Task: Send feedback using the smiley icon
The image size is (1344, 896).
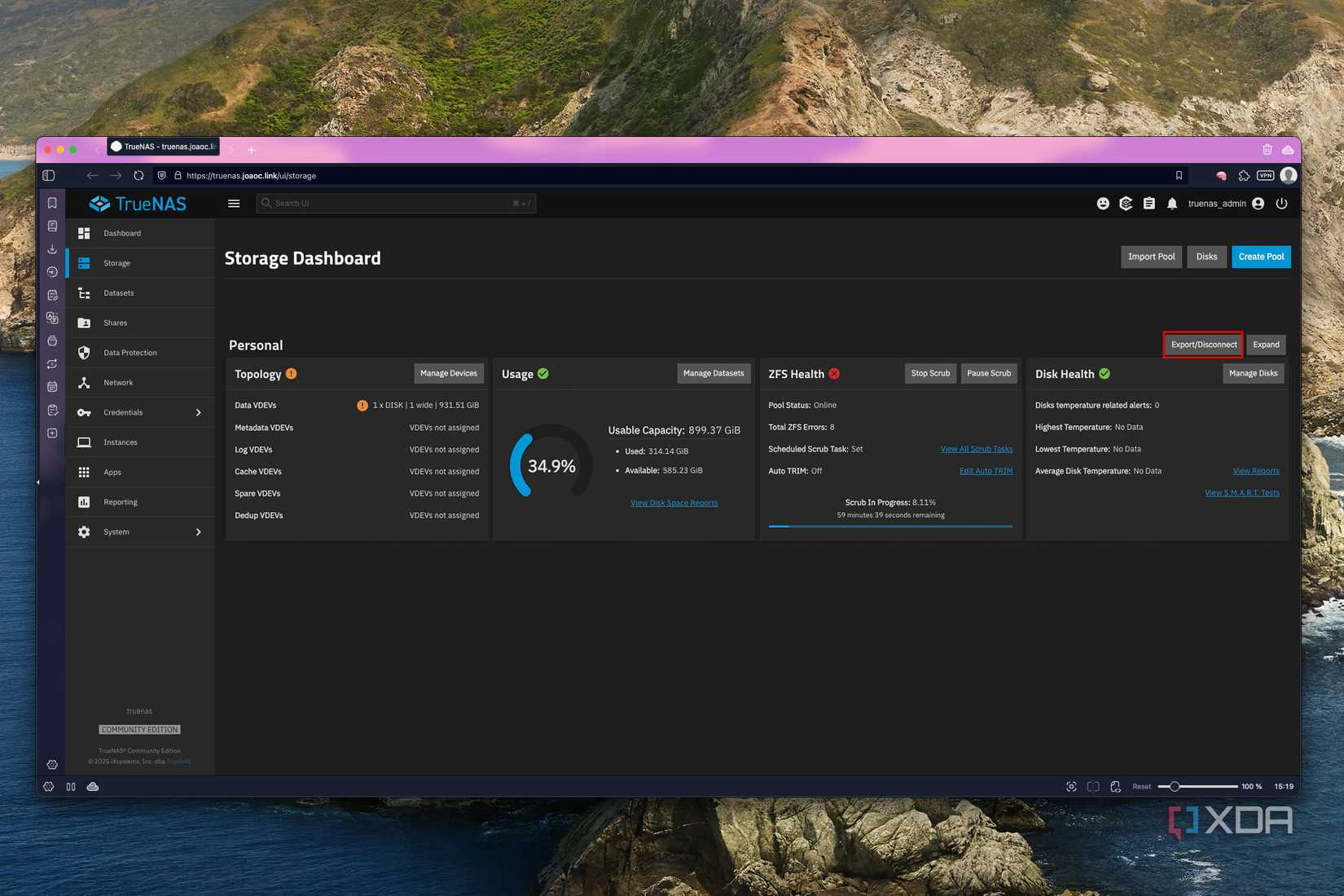Action: pos(1103,204)
